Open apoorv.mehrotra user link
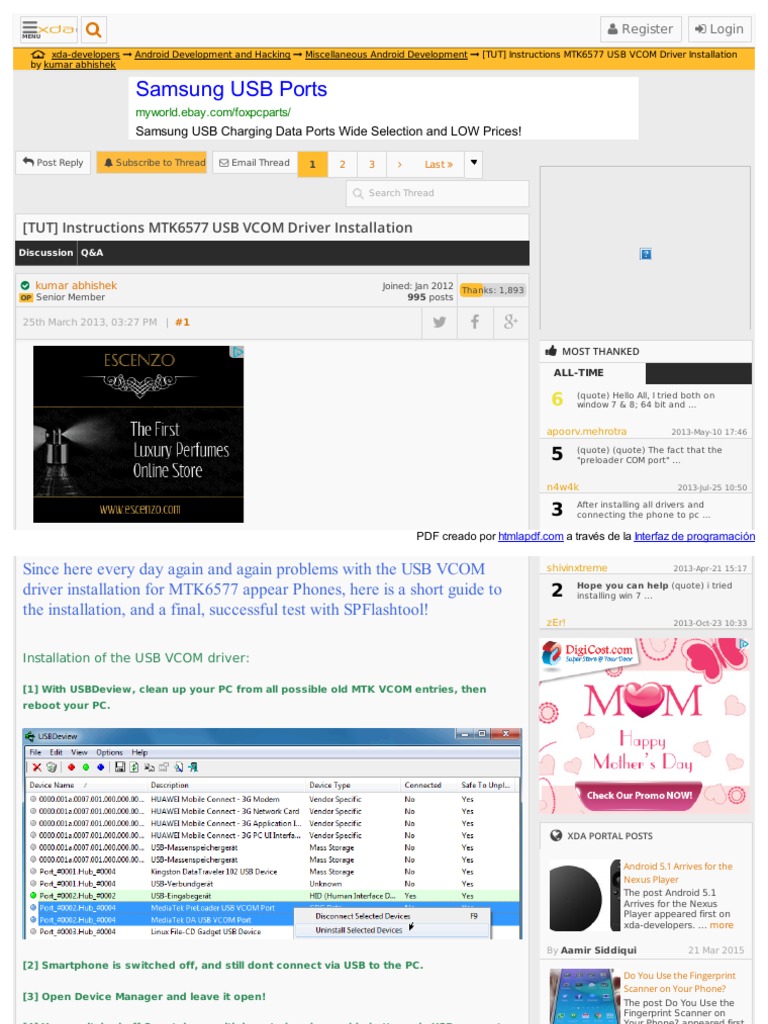This screenshot has width=768, height=1024. [x=586, y=432]
